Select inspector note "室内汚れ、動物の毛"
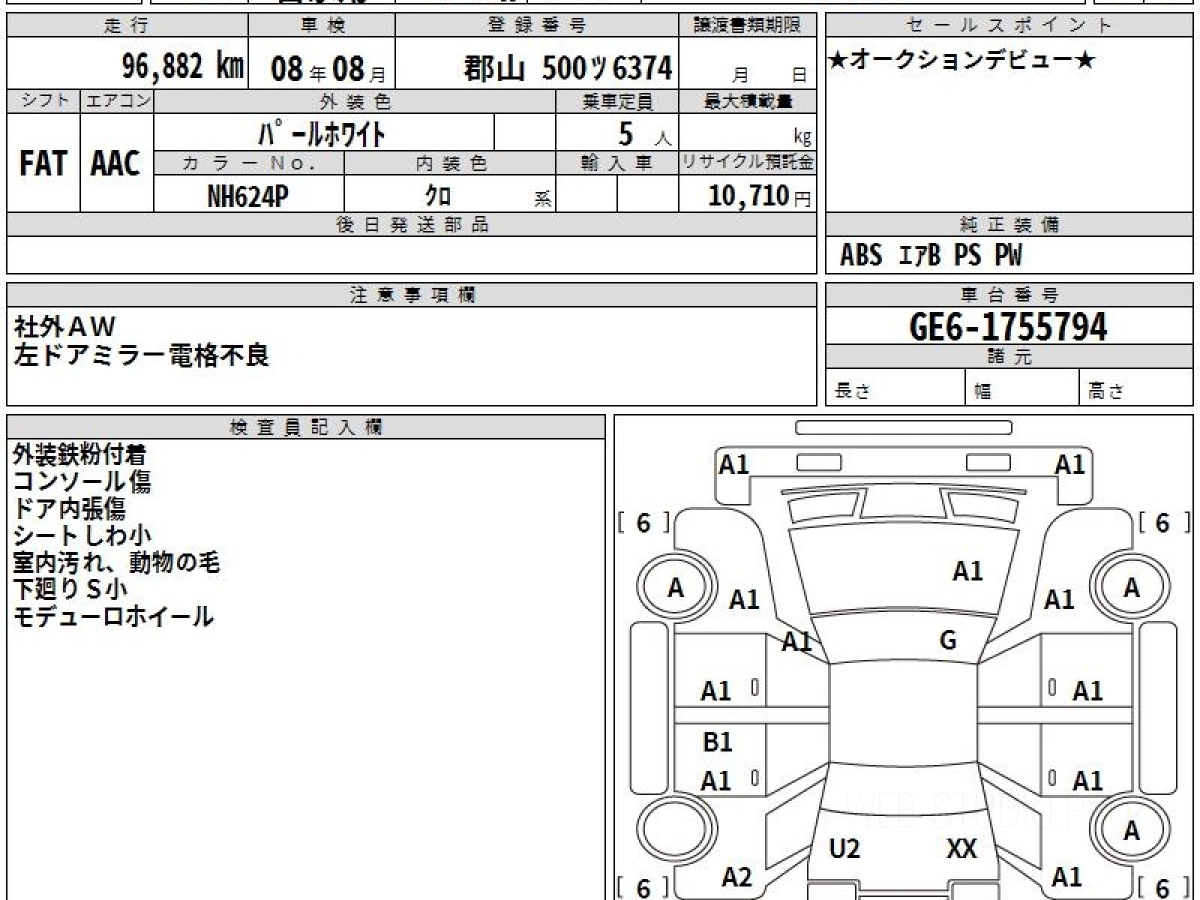Viewport: 1200px width, 900px height. 116,563
